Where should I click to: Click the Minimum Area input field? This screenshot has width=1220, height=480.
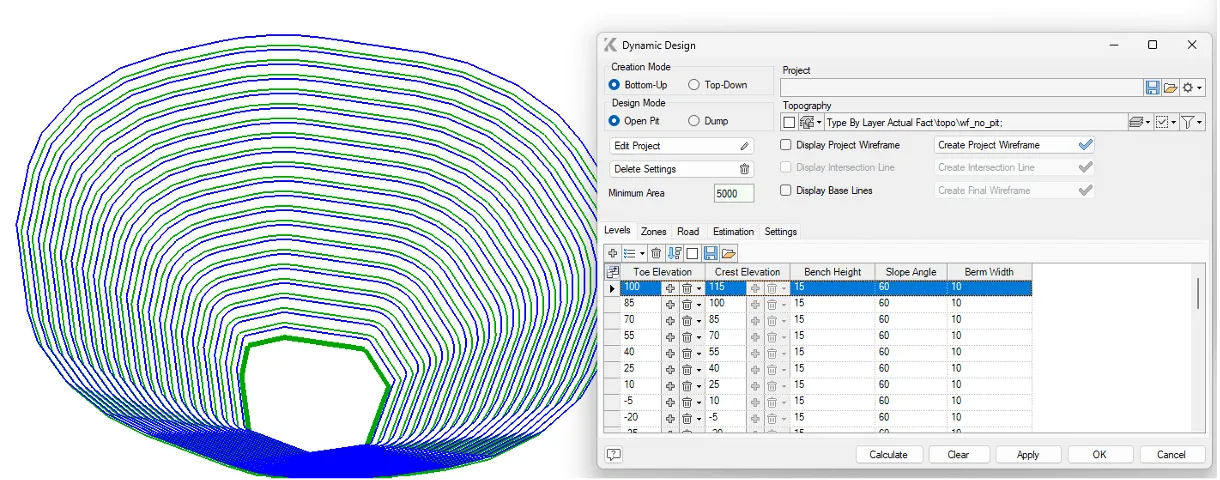pos(734,193)
